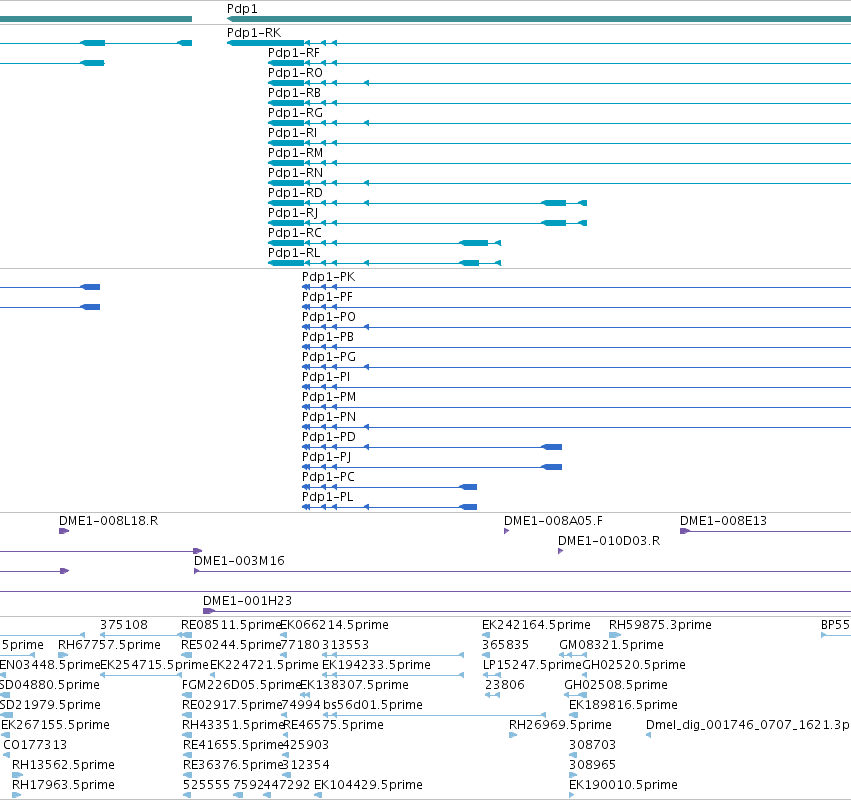Viewport: 851px width, 800px height.
Task: Select the RE08511.5prime EST label
Action: pyautogui.click(x=231, y=625)
